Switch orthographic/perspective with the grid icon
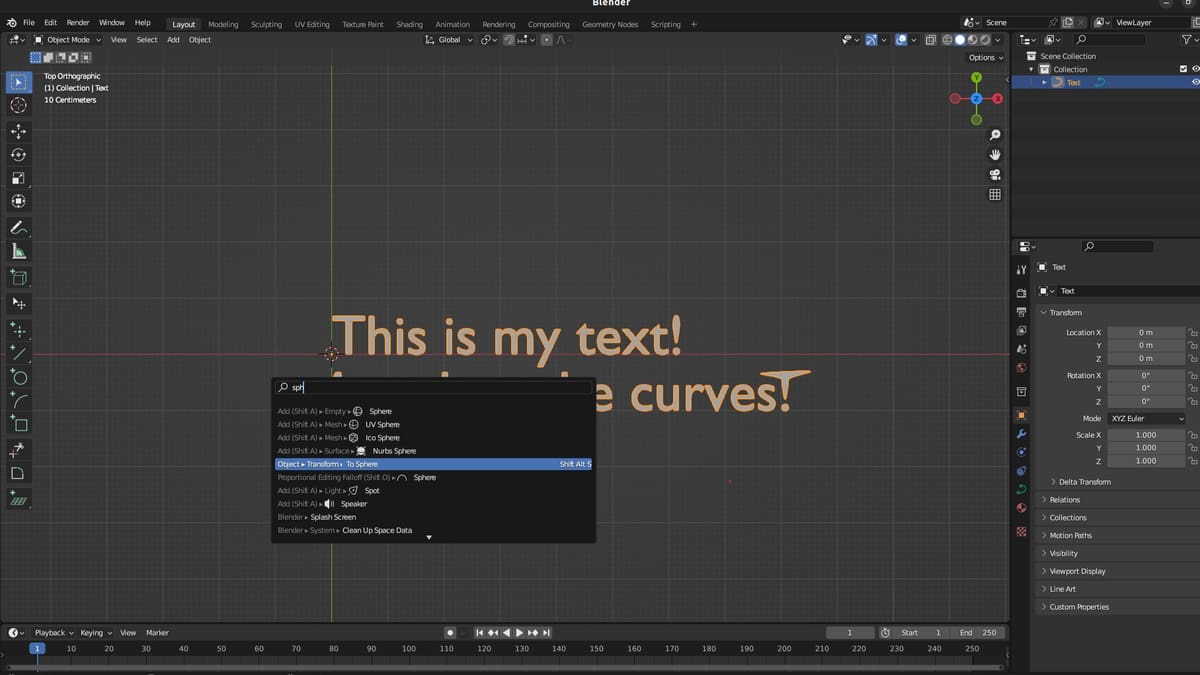 (x=995, y=195)
